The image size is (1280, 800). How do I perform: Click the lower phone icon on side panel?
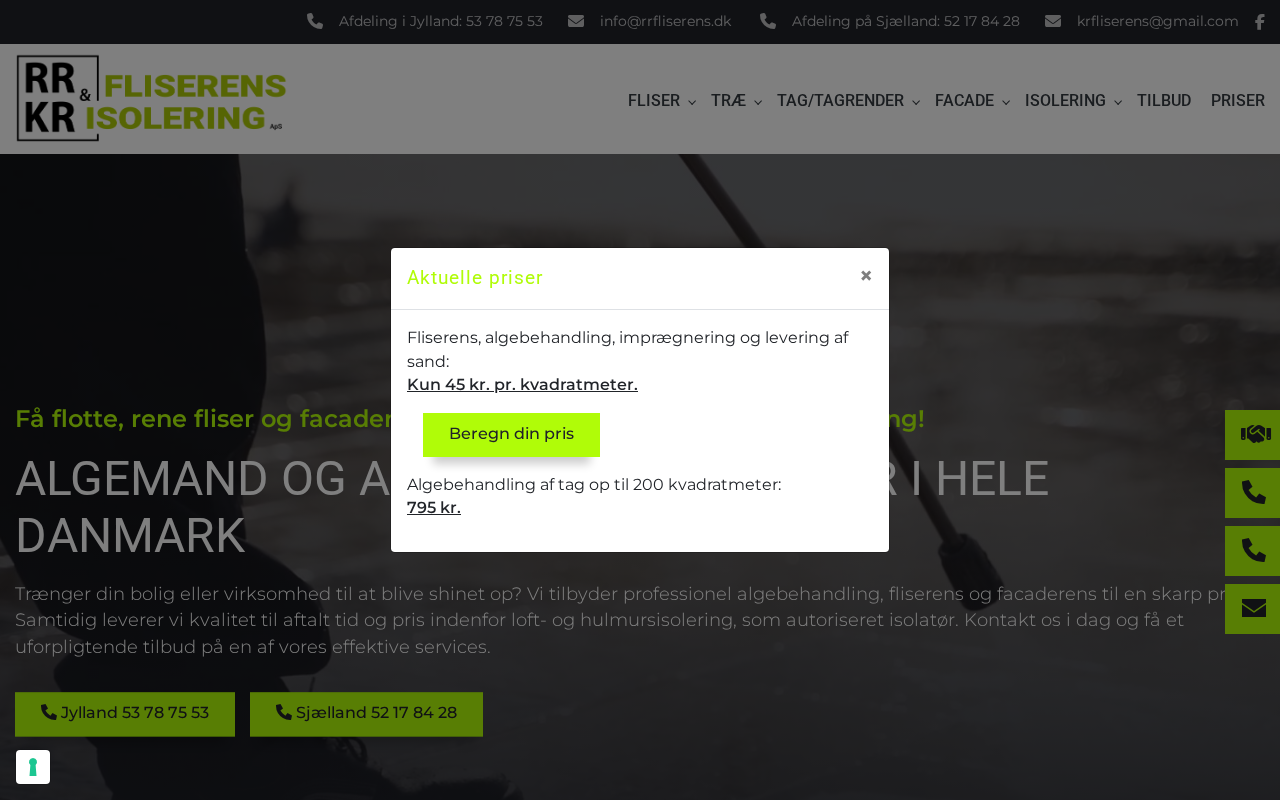1254,550
